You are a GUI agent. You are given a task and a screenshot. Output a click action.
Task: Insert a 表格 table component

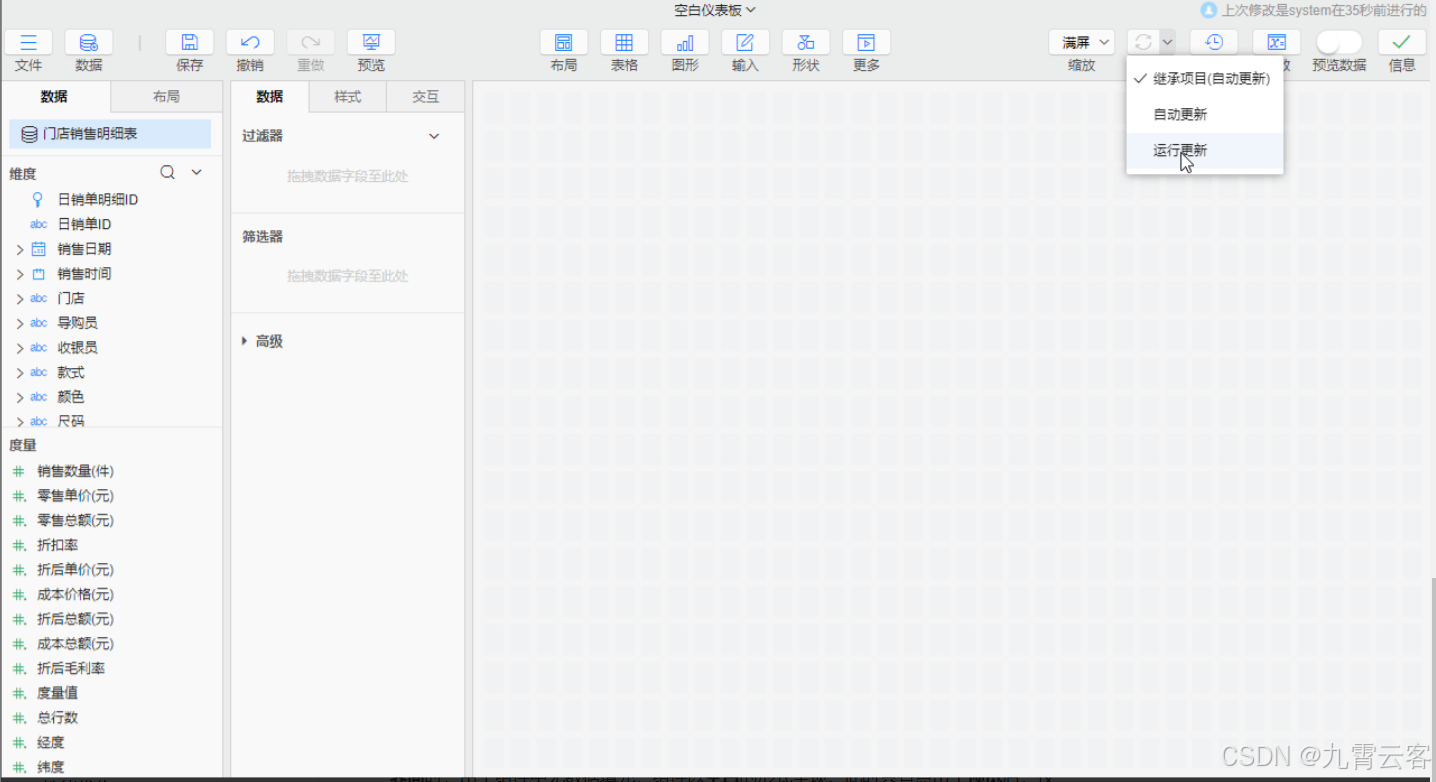click(624, 42)
